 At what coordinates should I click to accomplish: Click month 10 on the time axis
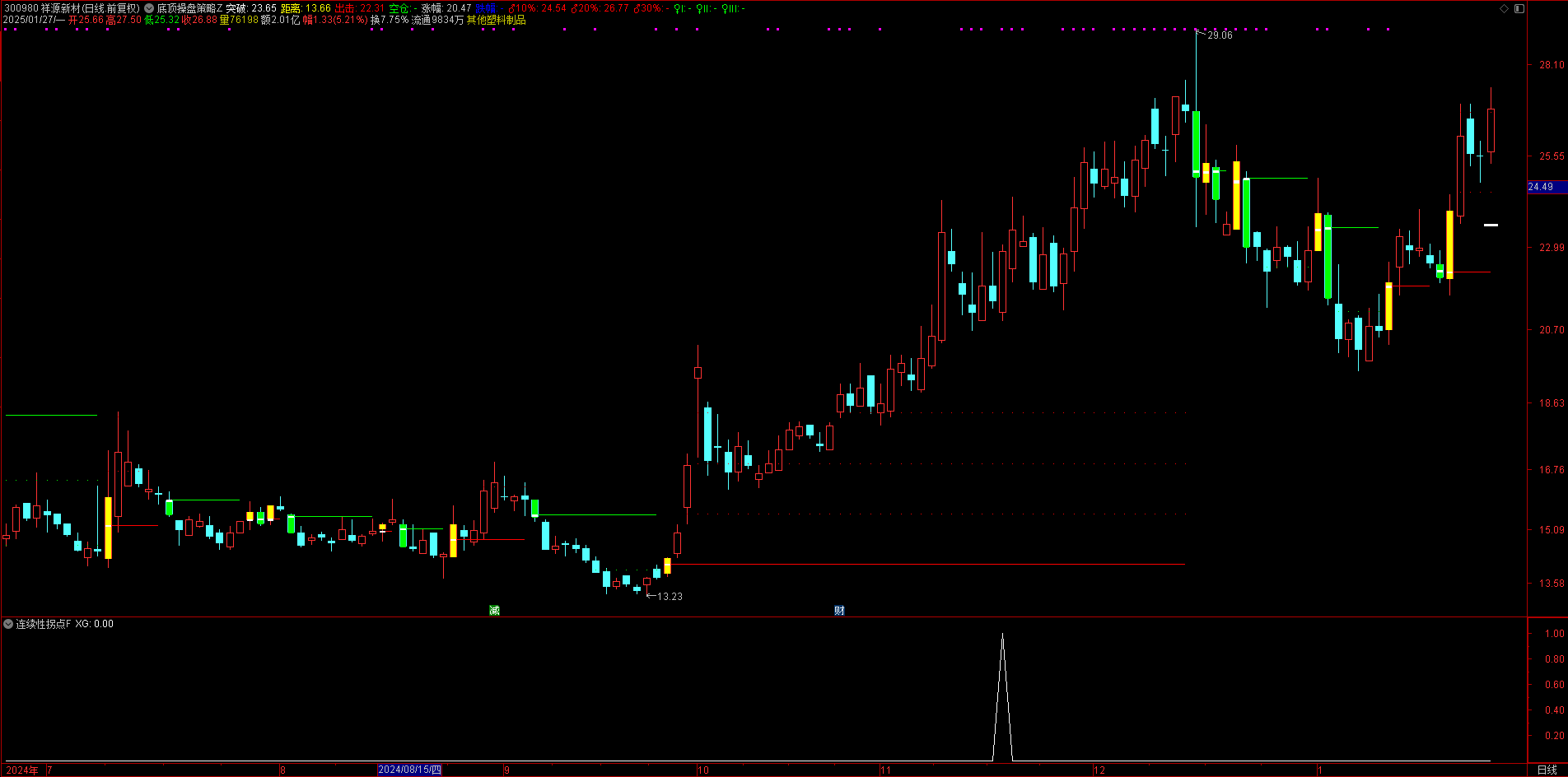[702, 770]
